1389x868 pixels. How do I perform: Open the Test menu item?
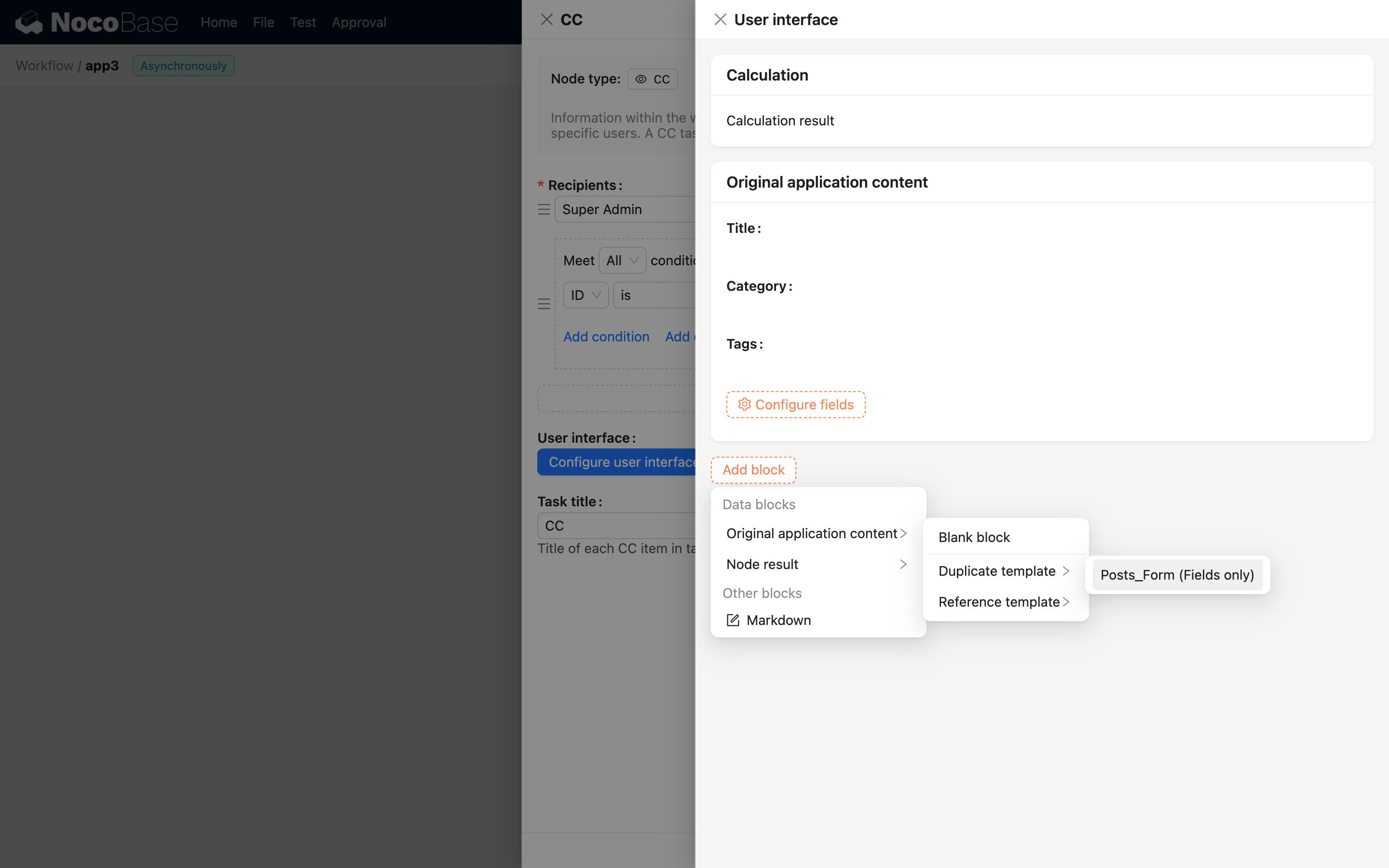(302, 22)
